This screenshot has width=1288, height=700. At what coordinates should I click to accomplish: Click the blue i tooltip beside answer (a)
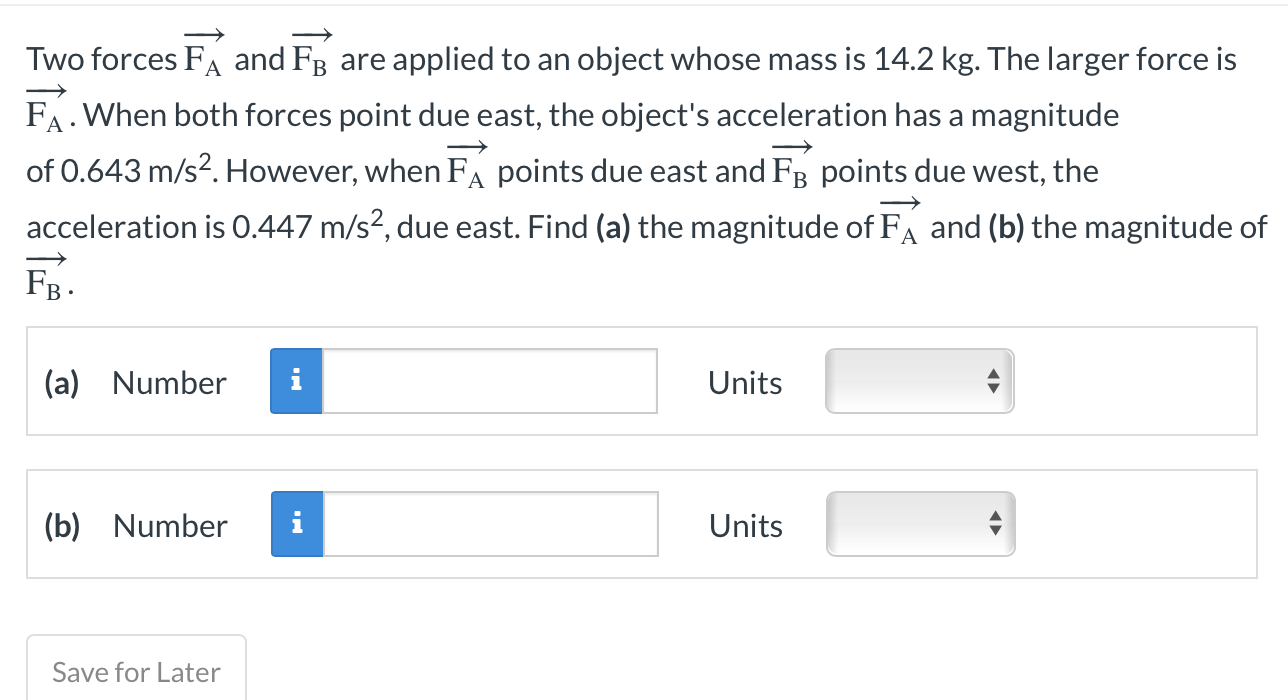tap(295, 381)
